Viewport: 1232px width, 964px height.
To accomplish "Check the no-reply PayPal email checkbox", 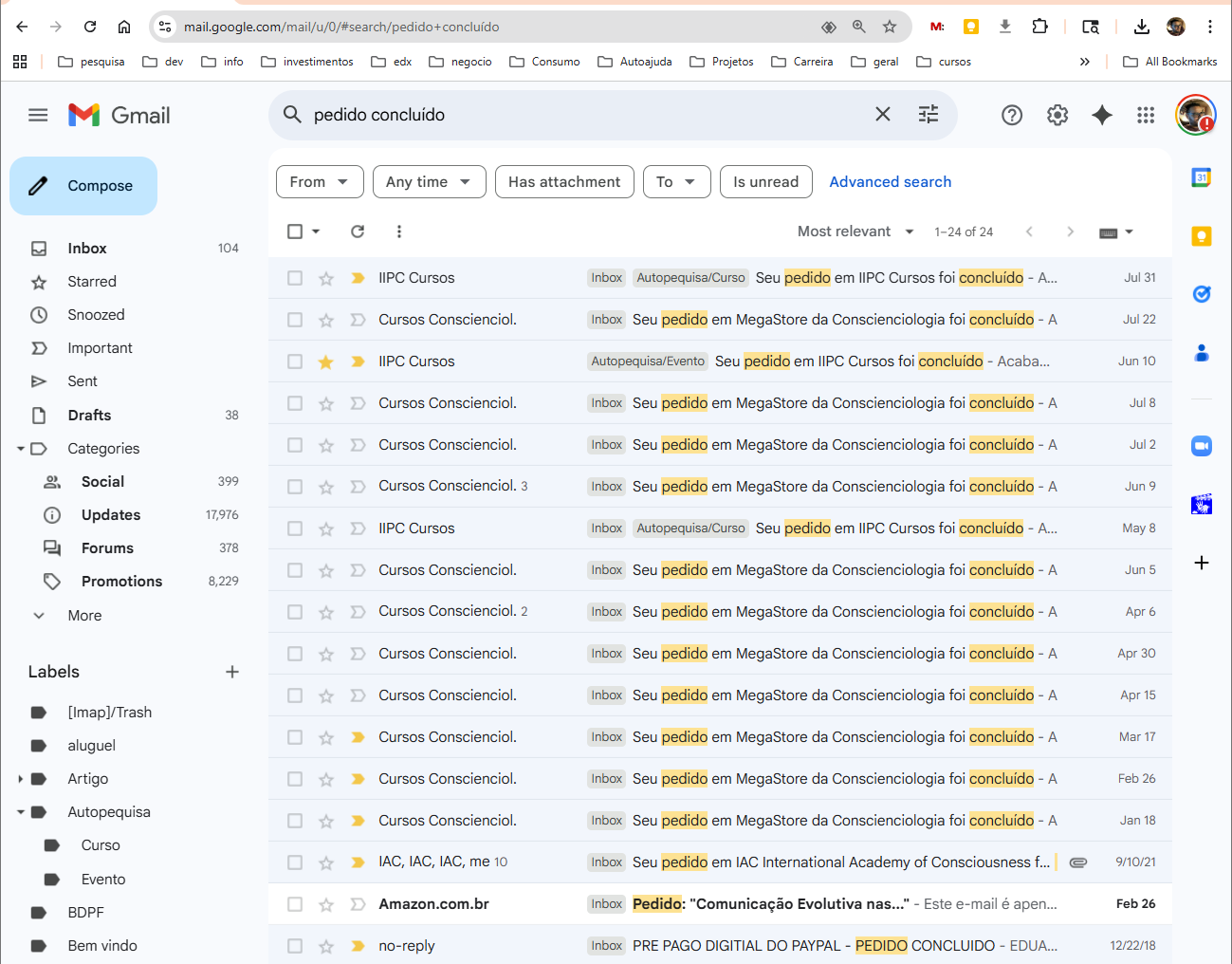I will (x=295, y=946).
